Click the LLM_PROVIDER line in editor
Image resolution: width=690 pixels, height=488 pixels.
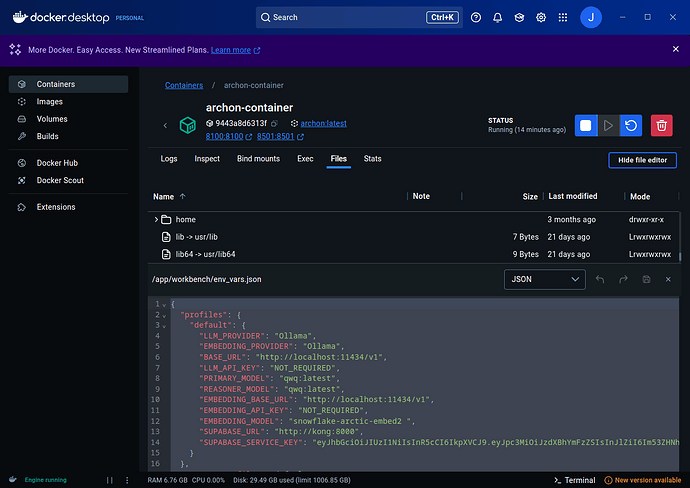click(257, 336)
